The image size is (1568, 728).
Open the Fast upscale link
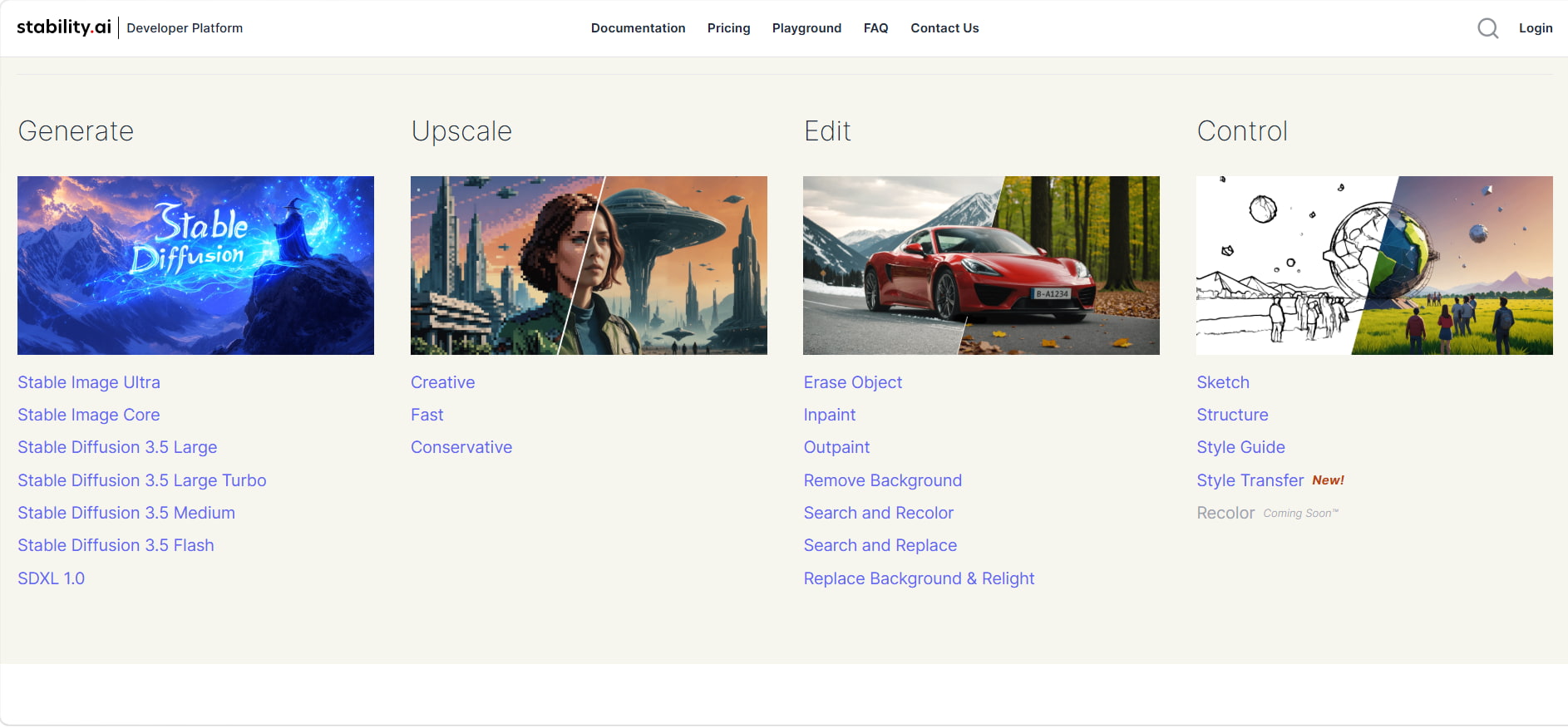click(427, 415)
